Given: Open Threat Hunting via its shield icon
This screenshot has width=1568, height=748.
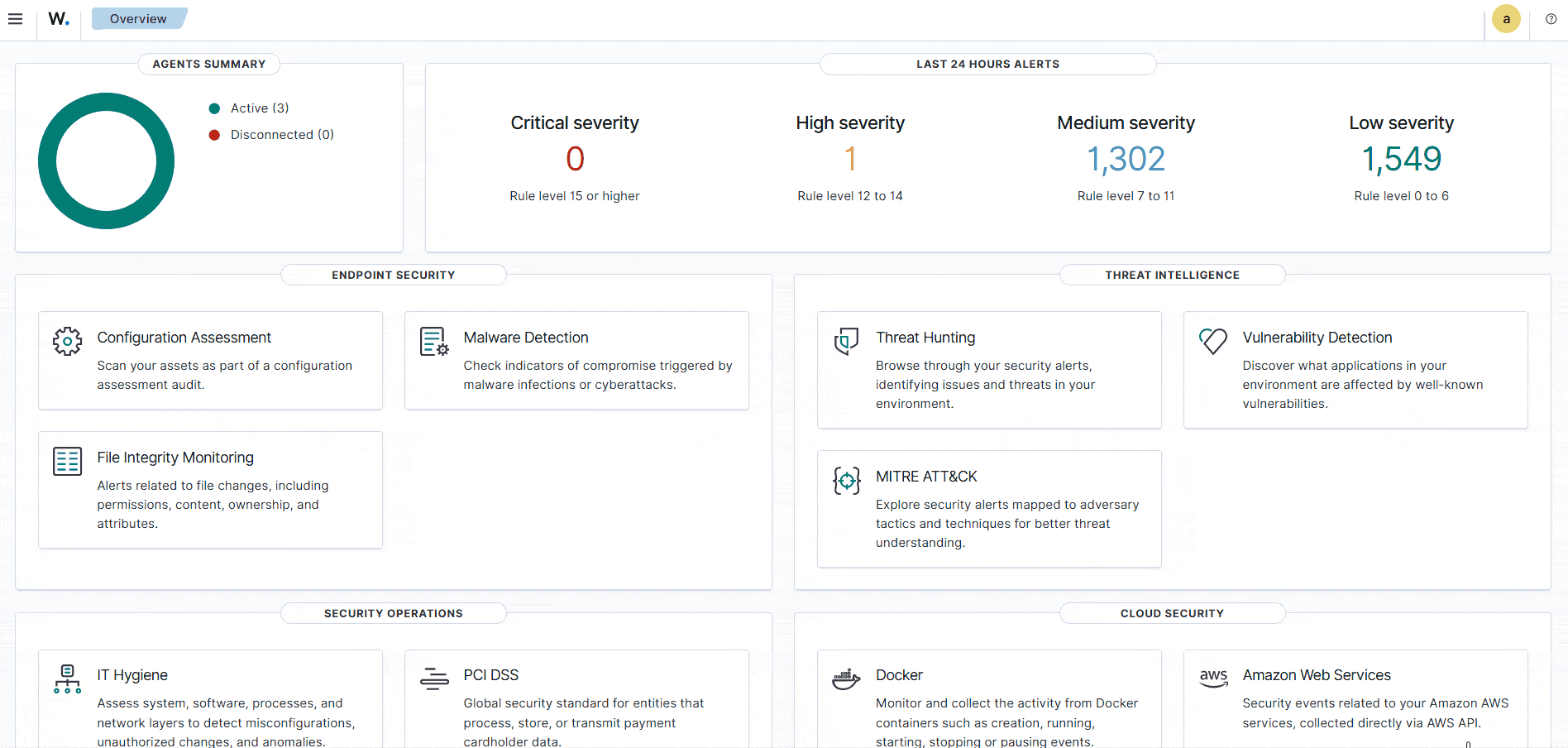Looking at the screenshot, I should coord(846,341).
